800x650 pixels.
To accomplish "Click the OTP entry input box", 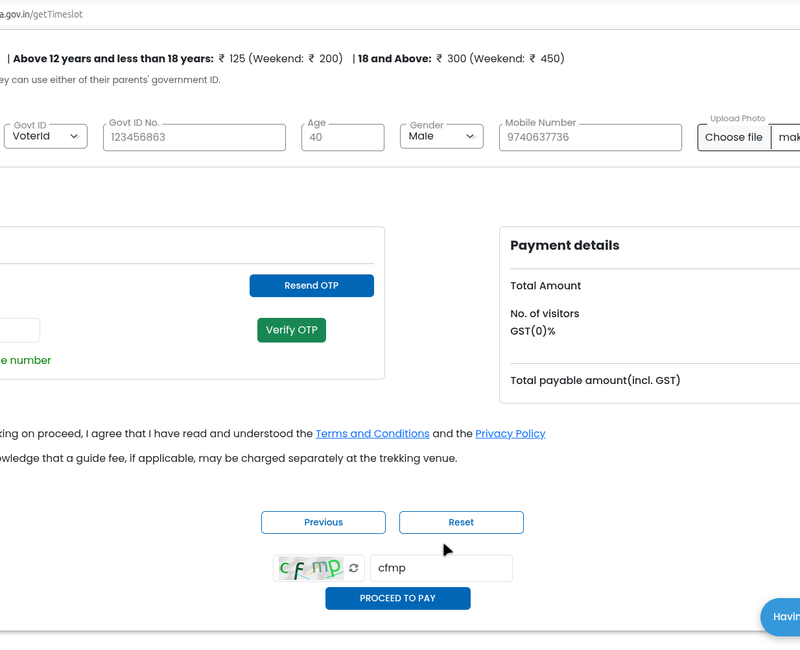I will 19,330.
